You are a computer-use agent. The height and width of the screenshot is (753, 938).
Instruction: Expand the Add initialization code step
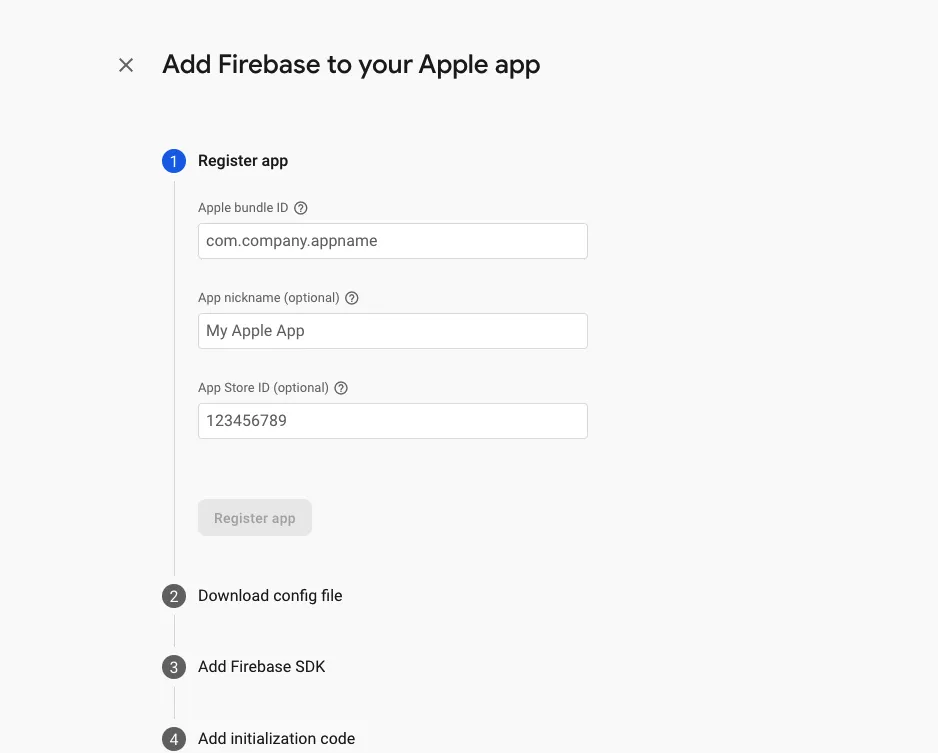click(276, 739)
